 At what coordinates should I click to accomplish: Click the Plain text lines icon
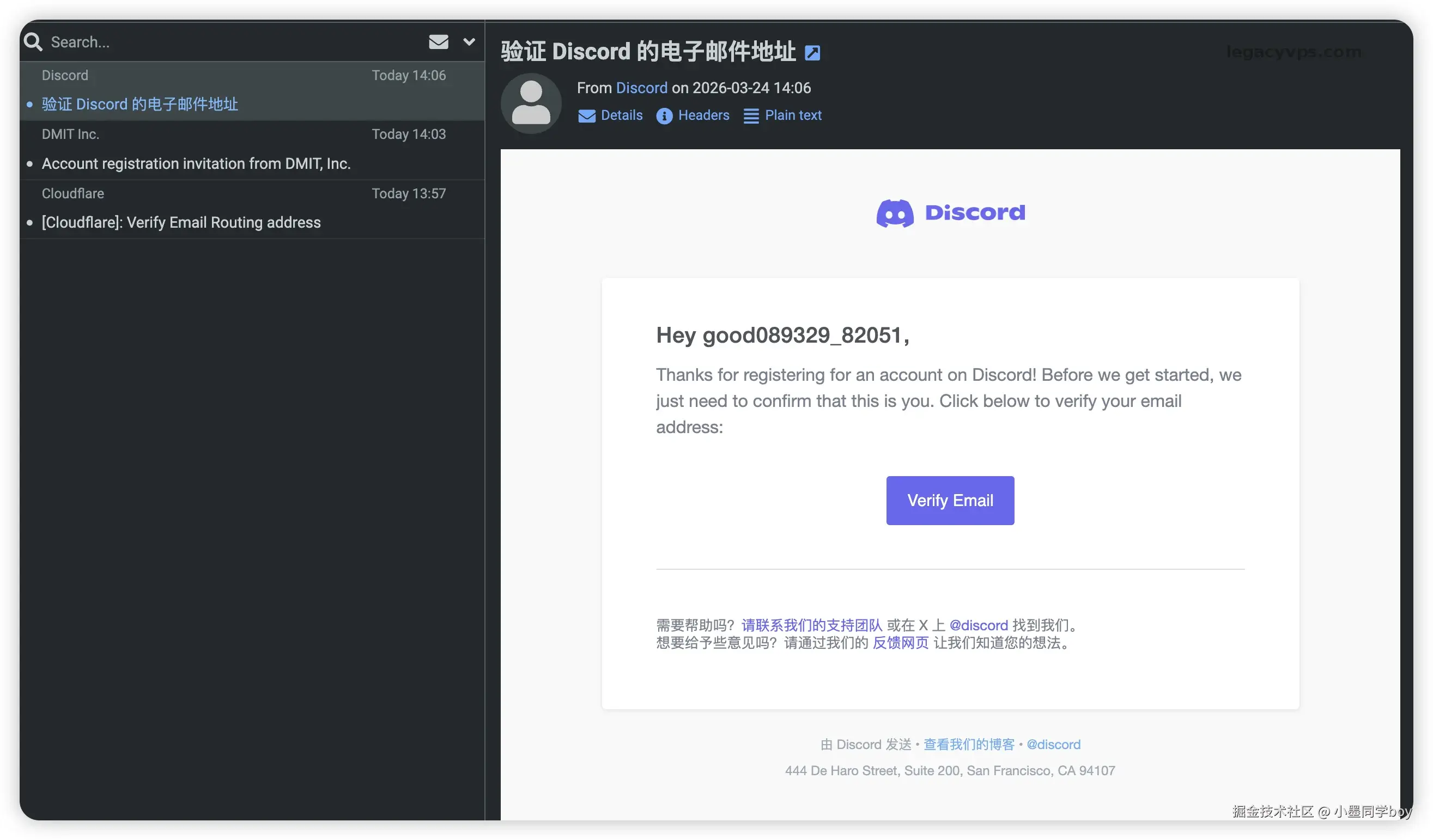751,116
